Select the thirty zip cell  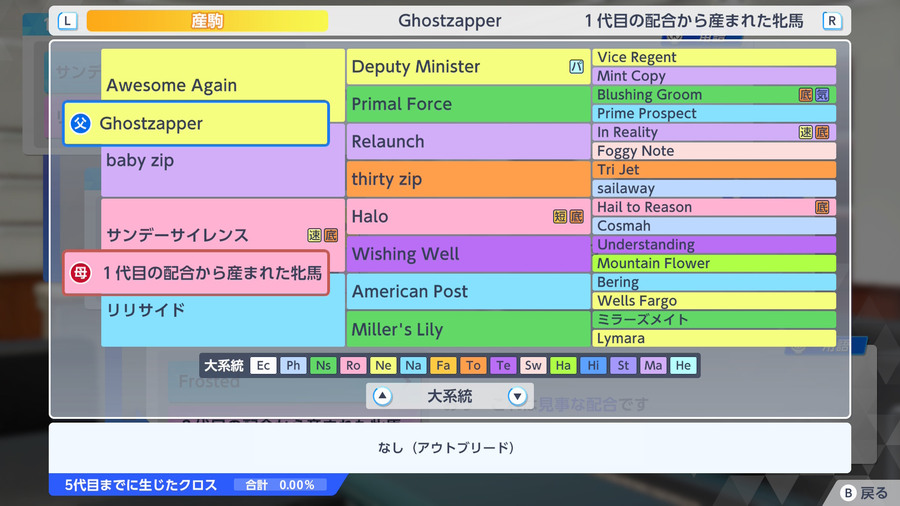pyautogui.click(x=468, y=179)
